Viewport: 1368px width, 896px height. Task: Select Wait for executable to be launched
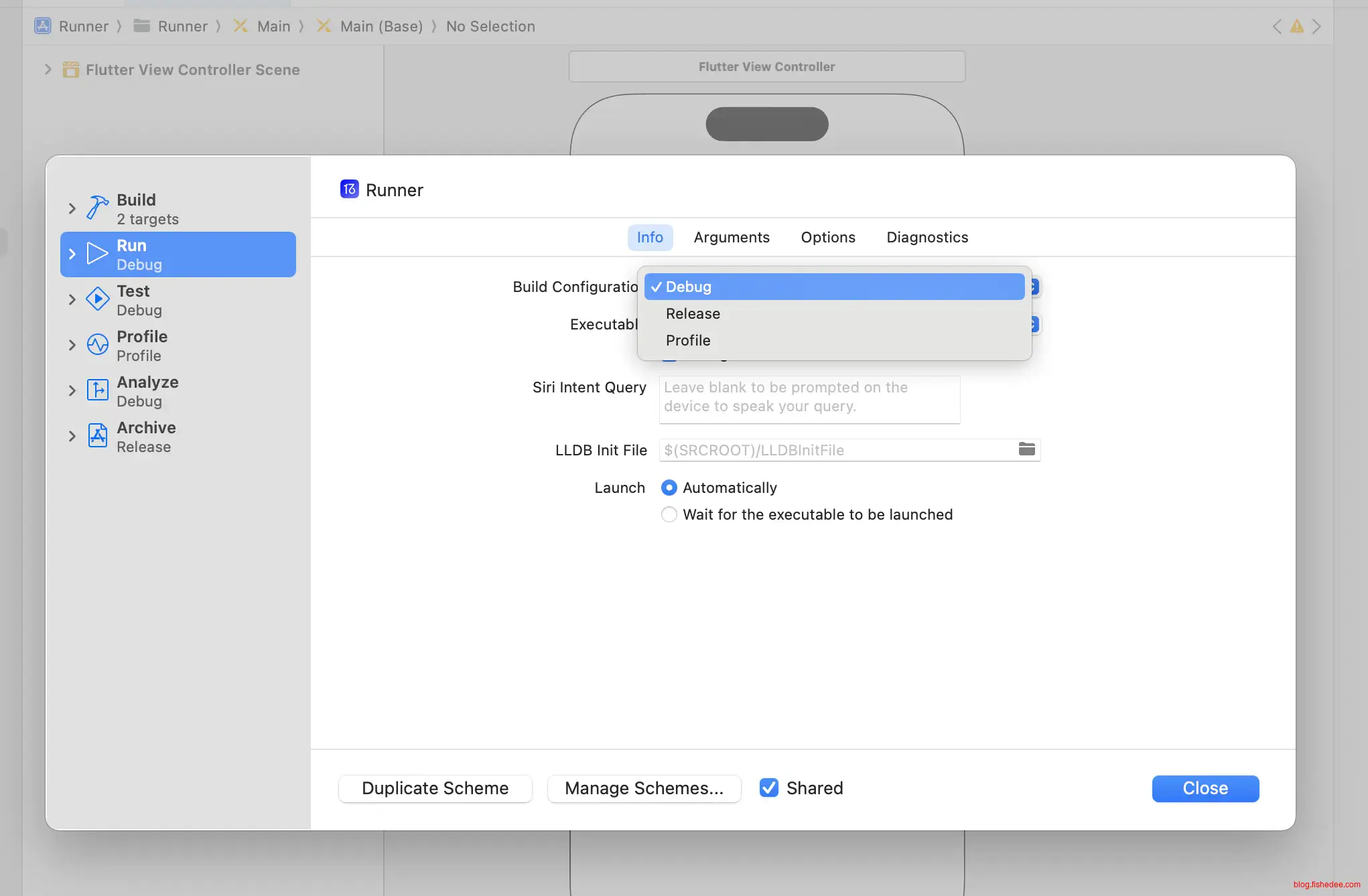coord(669,514)
